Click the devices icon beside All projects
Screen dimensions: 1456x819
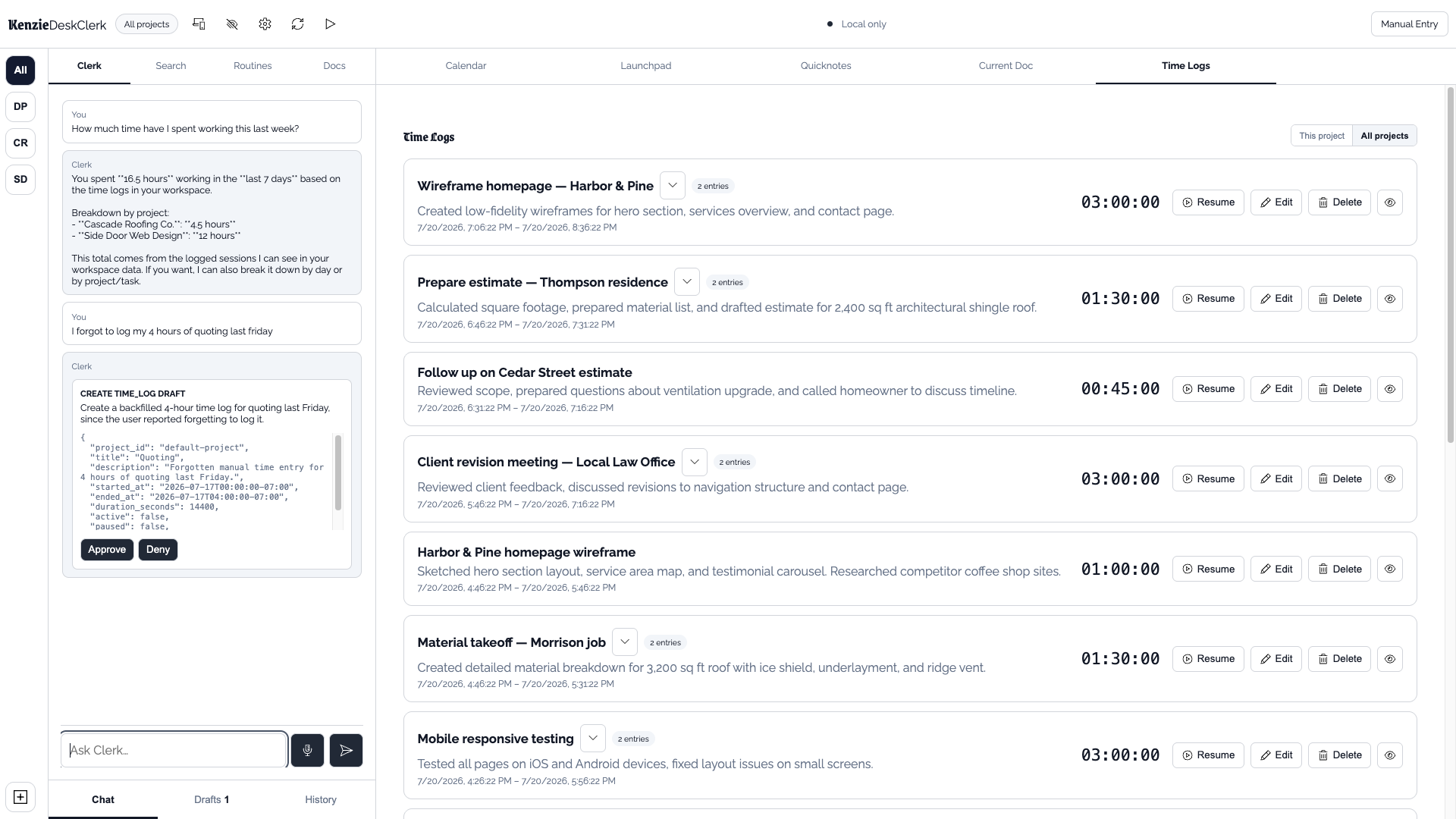199,24
